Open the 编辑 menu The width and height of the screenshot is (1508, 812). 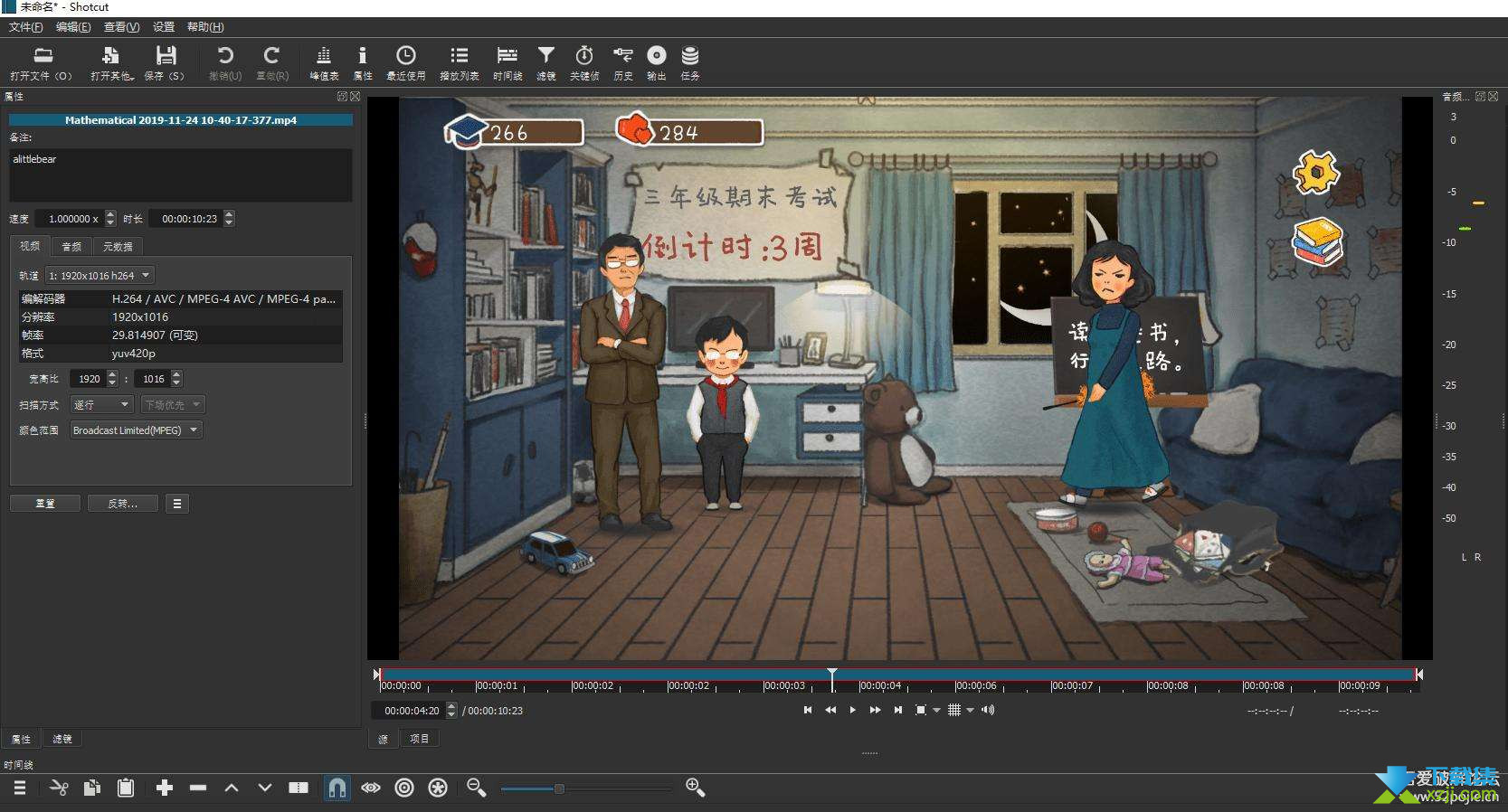tap(73, 27)
